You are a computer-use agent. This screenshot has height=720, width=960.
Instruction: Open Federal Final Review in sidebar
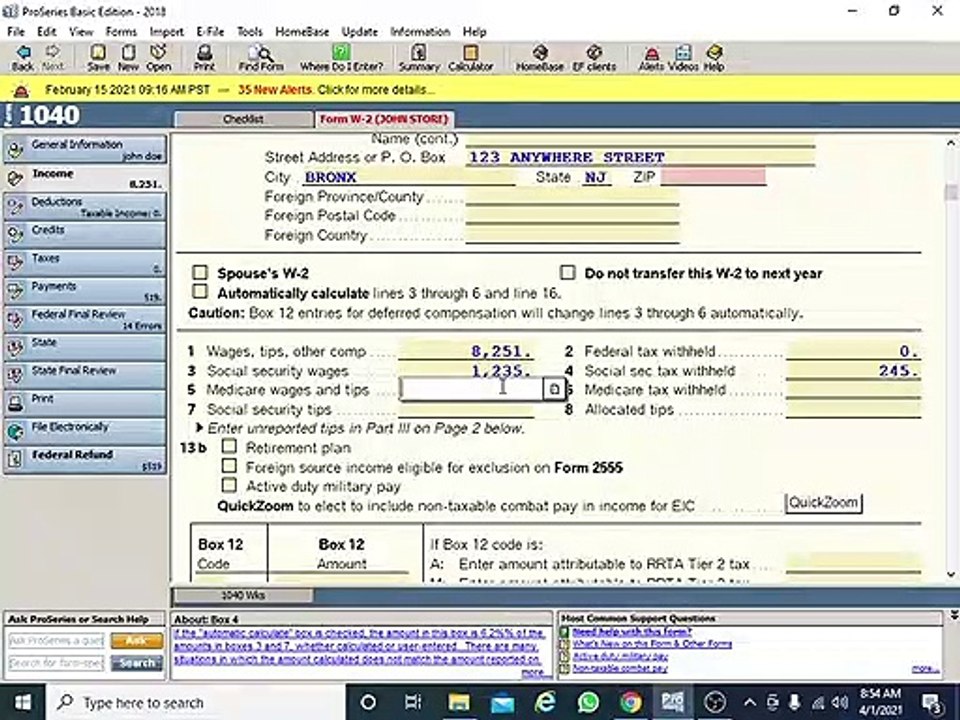(x=85, y=319)
